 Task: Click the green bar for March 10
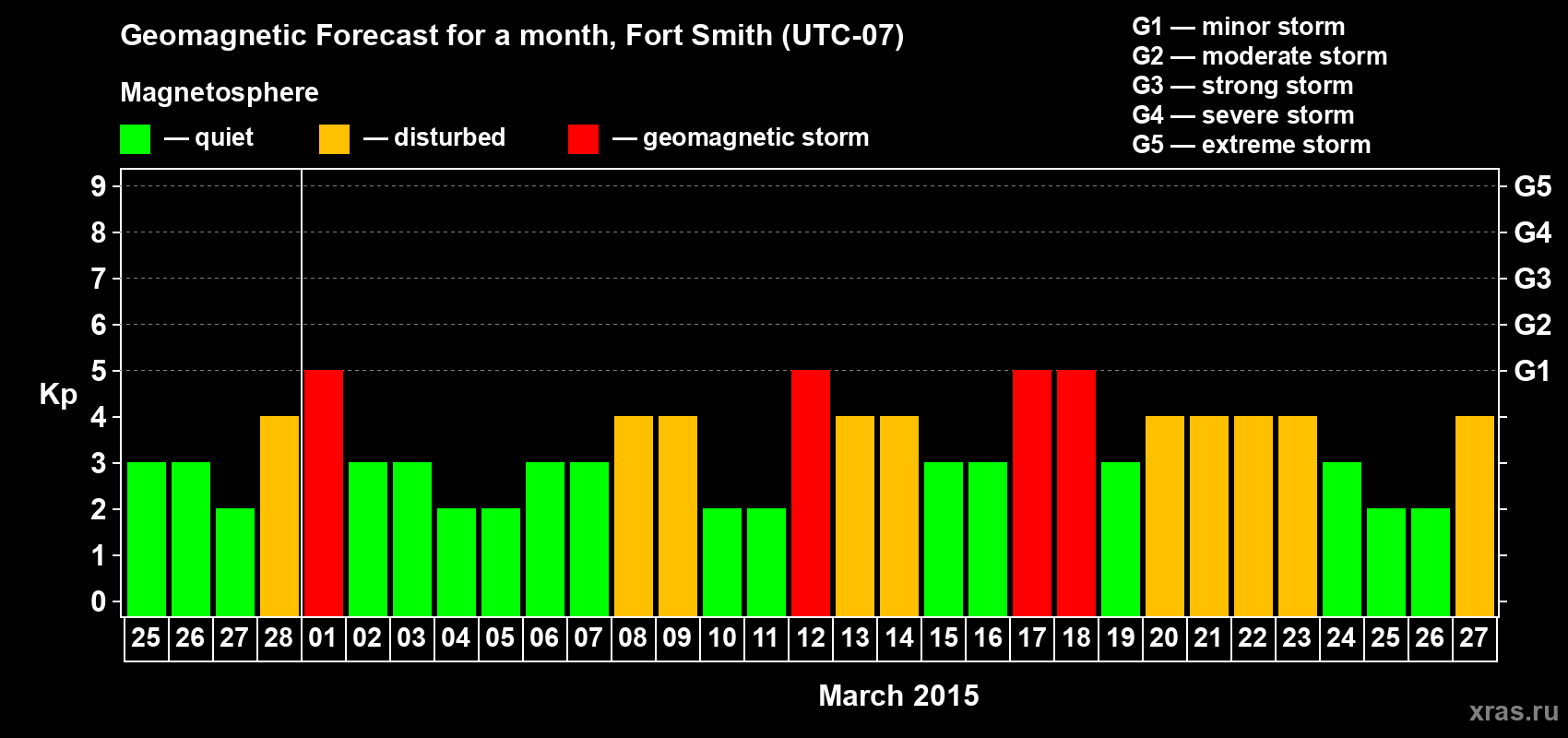coord(722,562)
